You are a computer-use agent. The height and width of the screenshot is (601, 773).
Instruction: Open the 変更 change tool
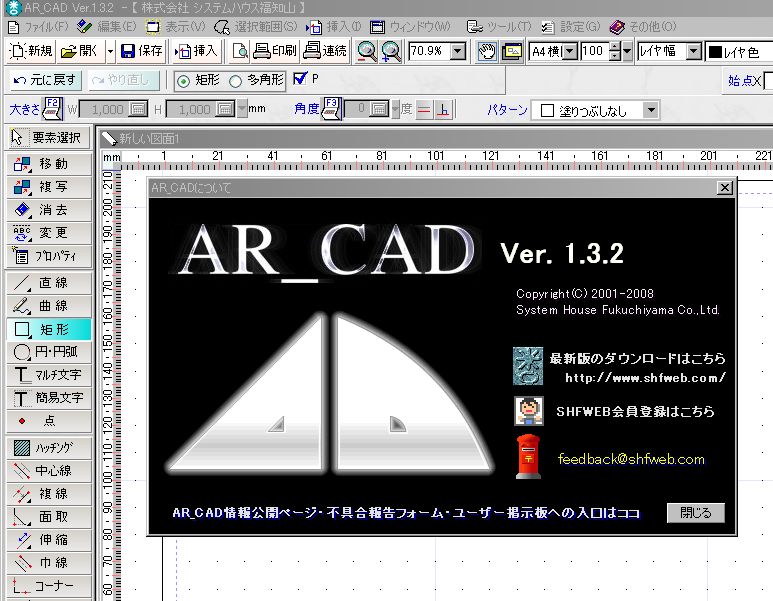pyautogui.click(x=49, y=233)
